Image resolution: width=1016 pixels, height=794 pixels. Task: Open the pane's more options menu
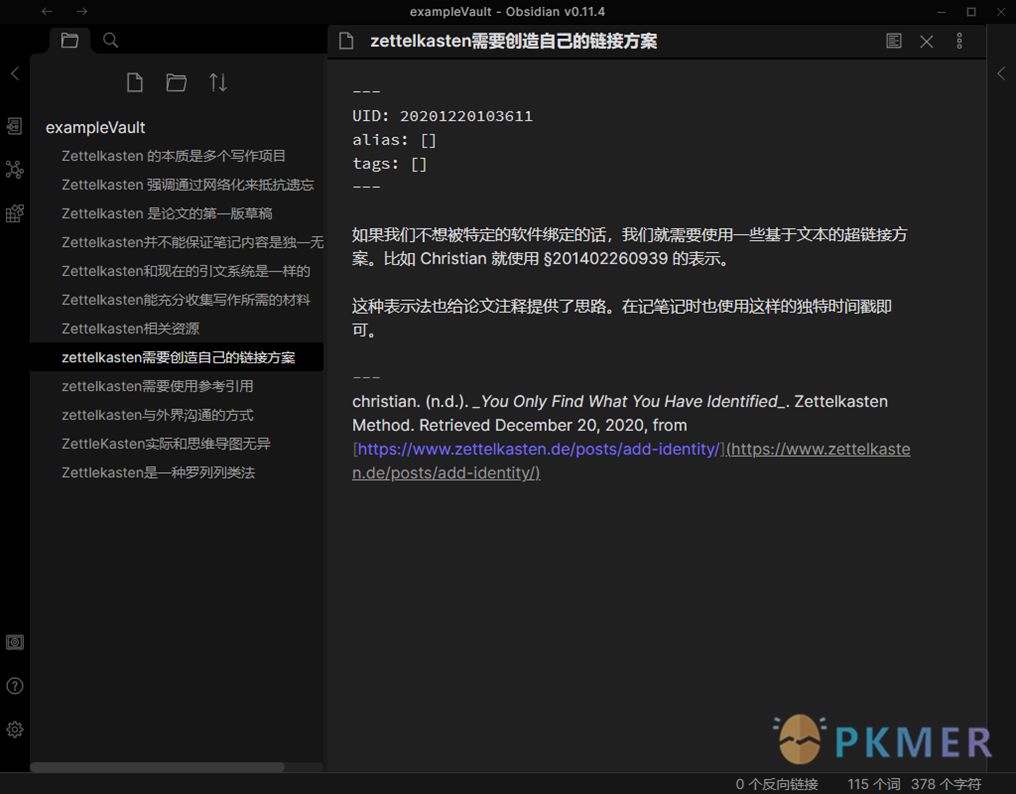click(960, 41)
